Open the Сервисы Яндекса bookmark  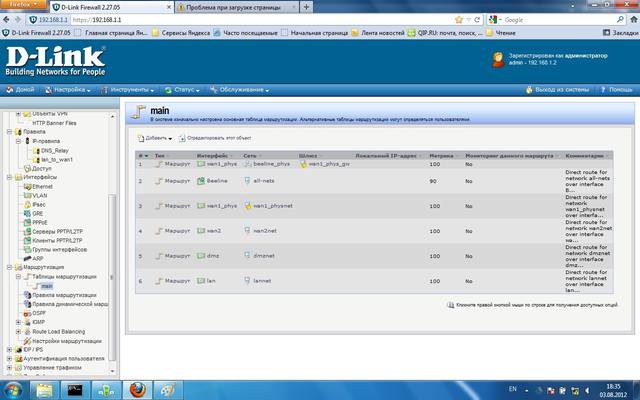click(181, 33)
